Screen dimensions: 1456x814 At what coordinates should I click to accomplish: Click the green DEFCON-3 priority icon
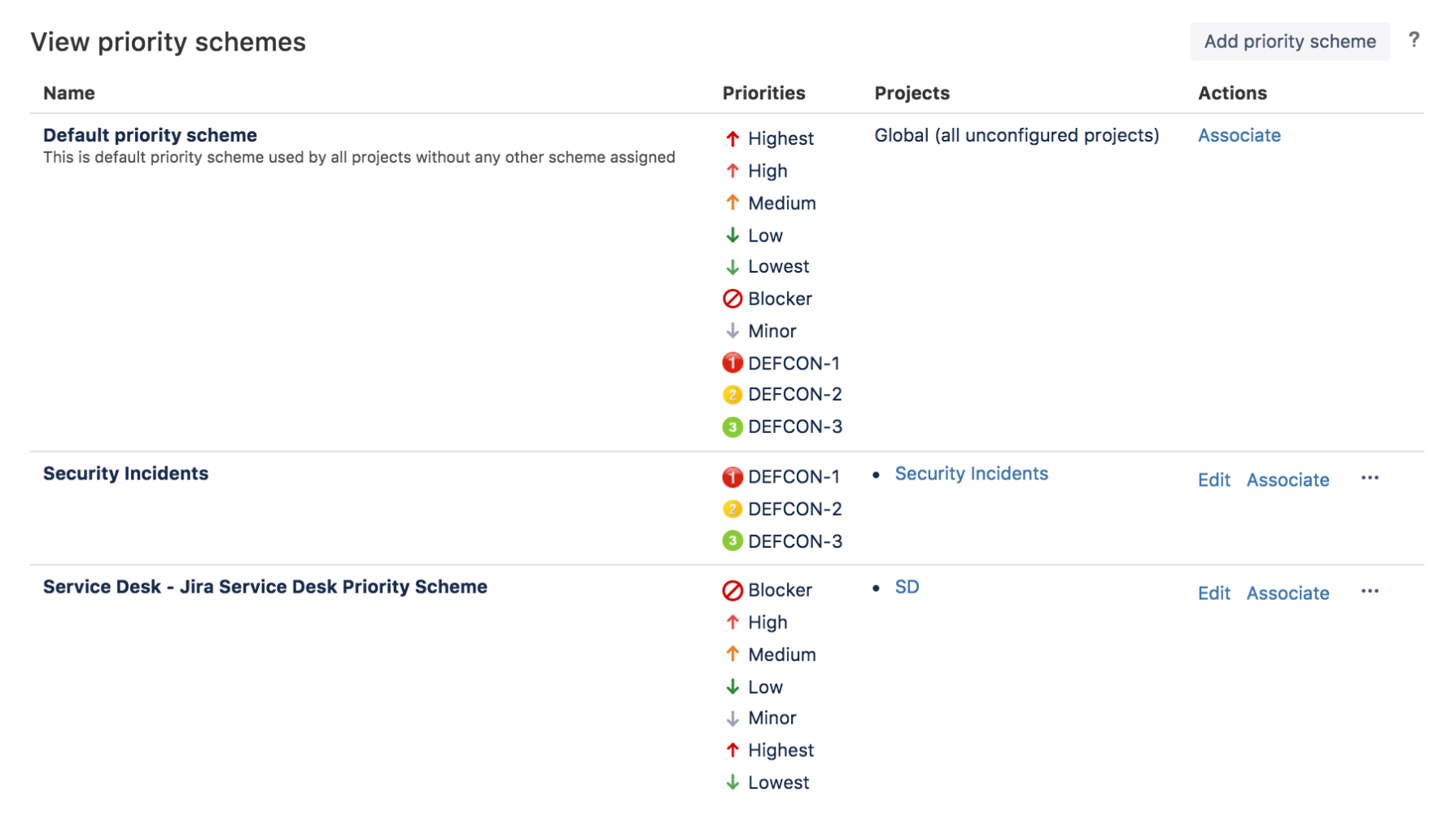pos(732,426)
